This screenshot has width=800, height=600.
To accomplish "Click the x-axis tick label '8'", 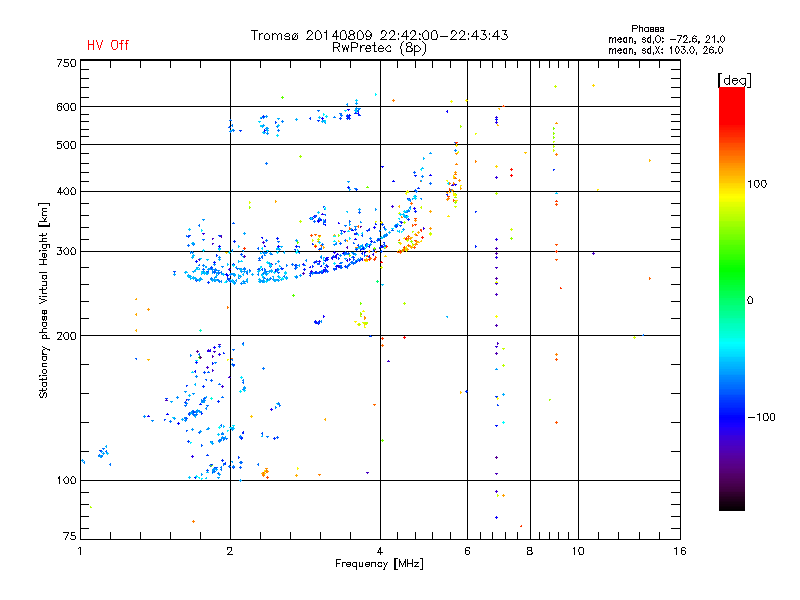I will point(530,551).
